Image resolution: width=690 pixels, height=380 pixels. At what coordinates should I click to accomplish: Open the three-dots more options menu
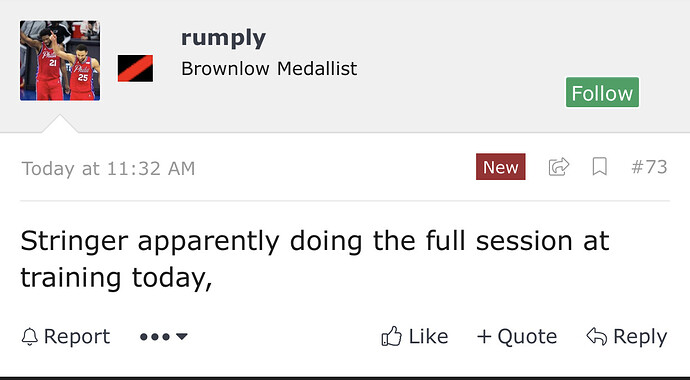click(x=155, y=337)
